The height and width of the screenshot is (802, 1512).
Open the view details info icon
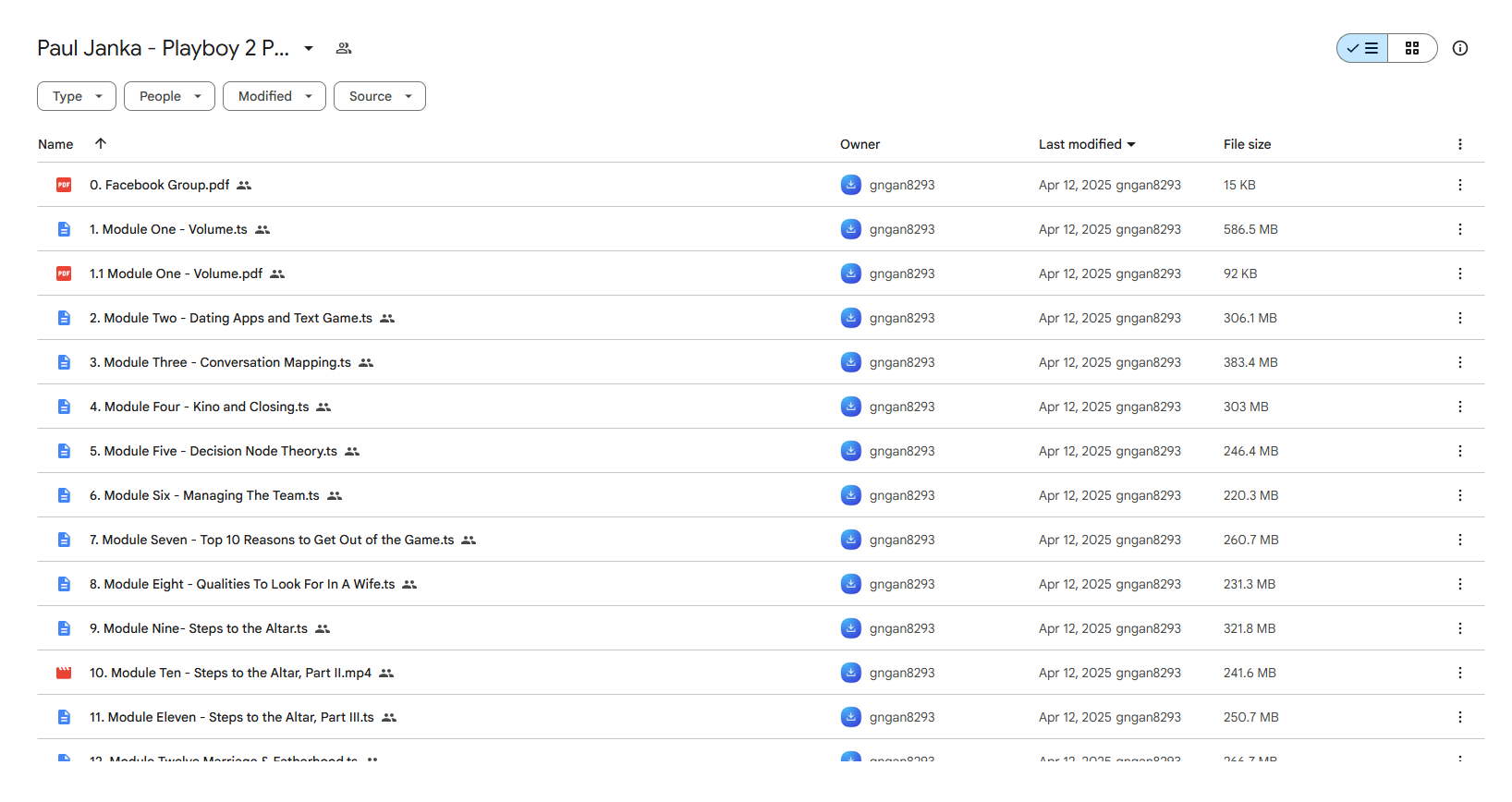(x=1460, y=48)
